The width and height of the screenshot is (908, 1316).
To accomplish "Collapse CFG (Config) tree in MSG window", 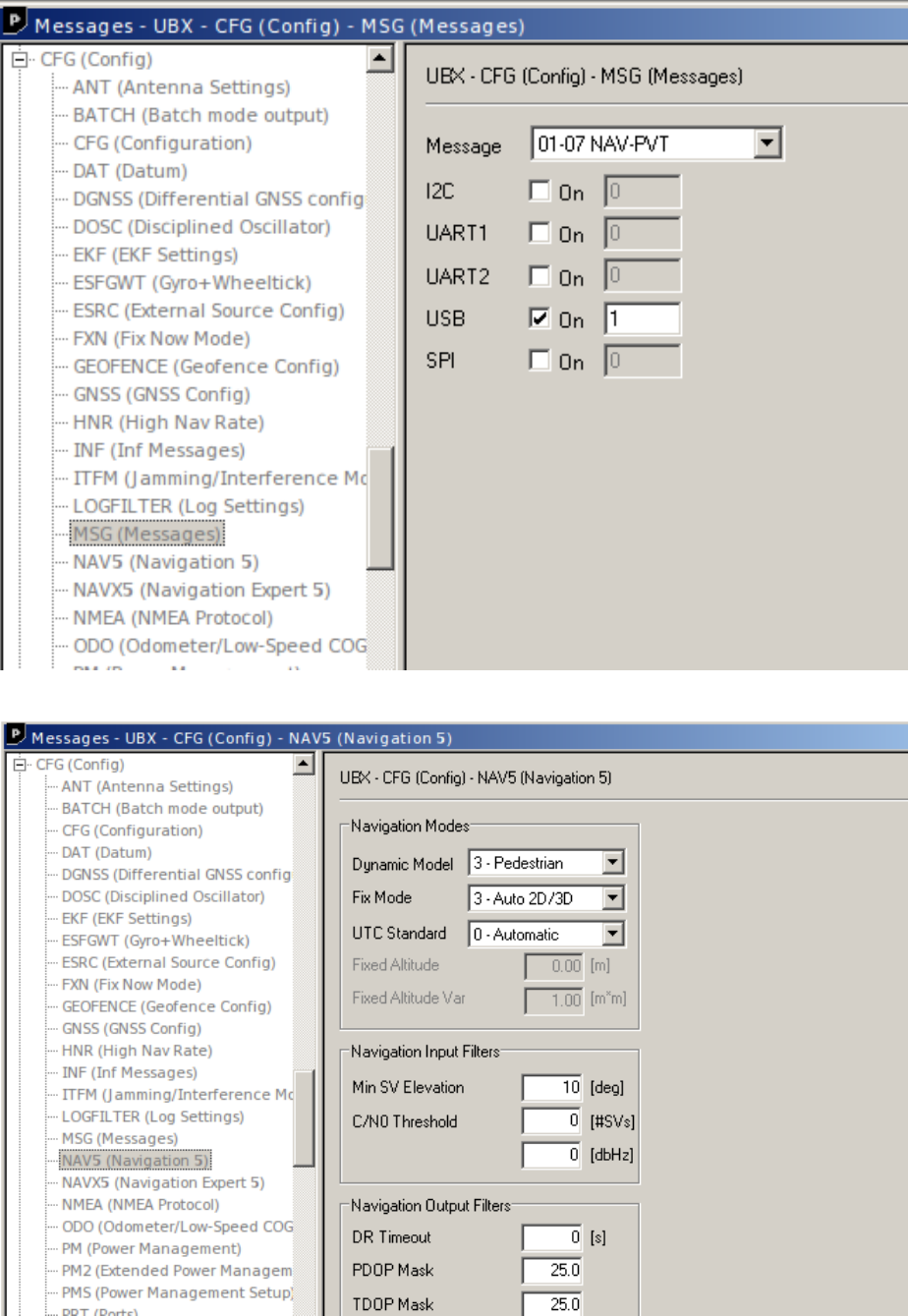I will point(20,60).
